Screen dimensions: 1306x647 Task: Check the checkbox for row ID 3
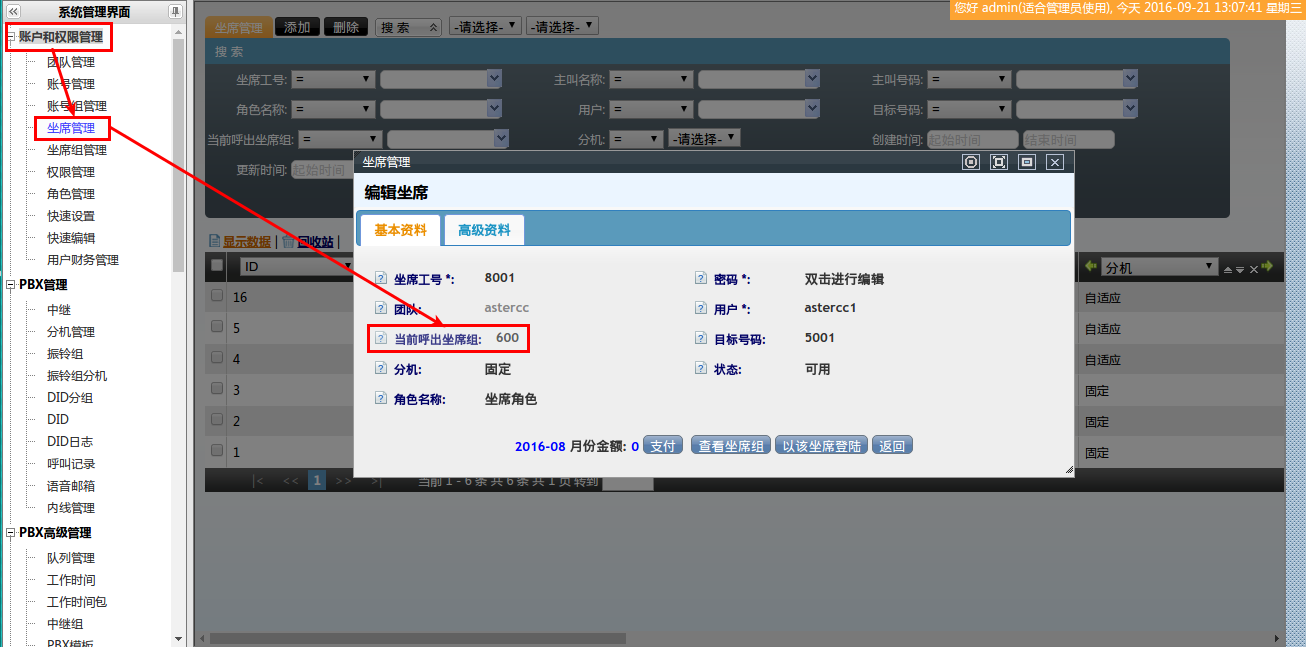(x=217, y=389)
